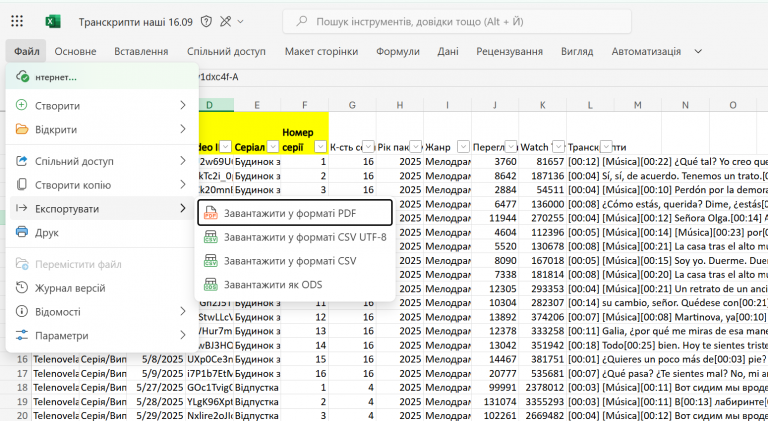Switch to the Вставлення tab
This screenshot has height=421, width=768.
click(141, 51)
